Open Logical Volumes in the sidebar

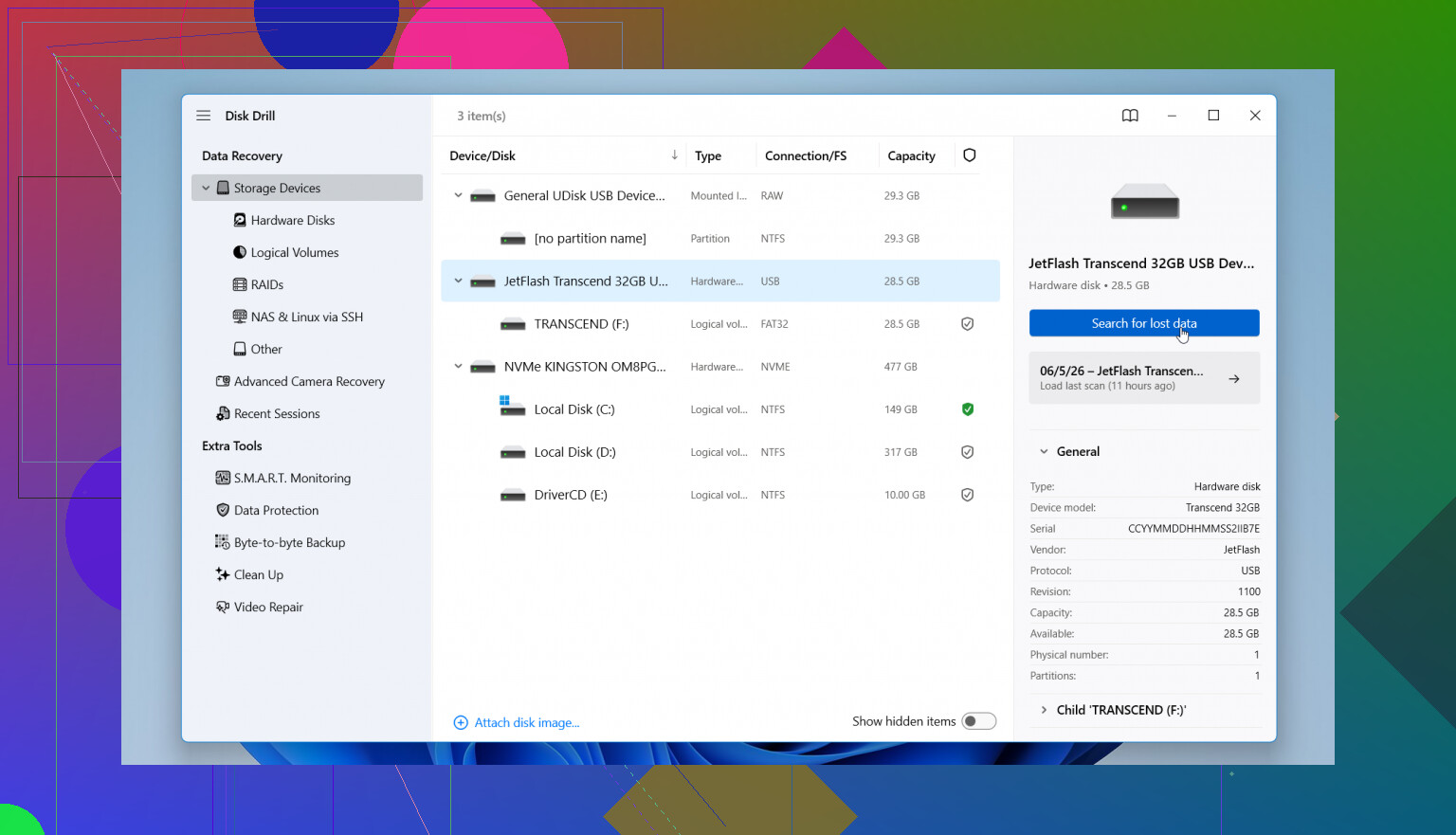coord(295,252)
